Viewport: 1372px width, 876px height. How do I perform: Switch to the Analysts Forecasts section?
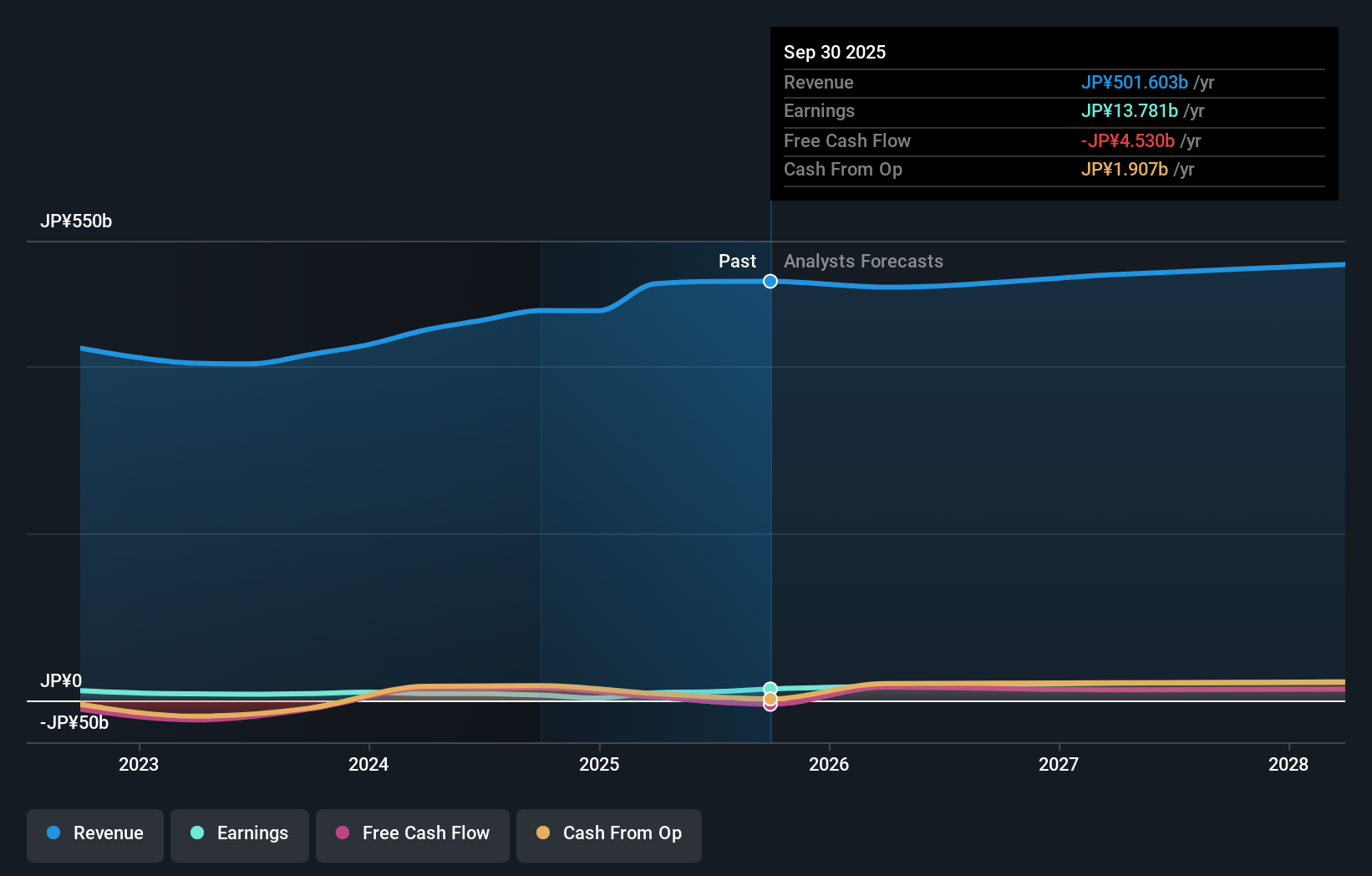tap(863, 261)
